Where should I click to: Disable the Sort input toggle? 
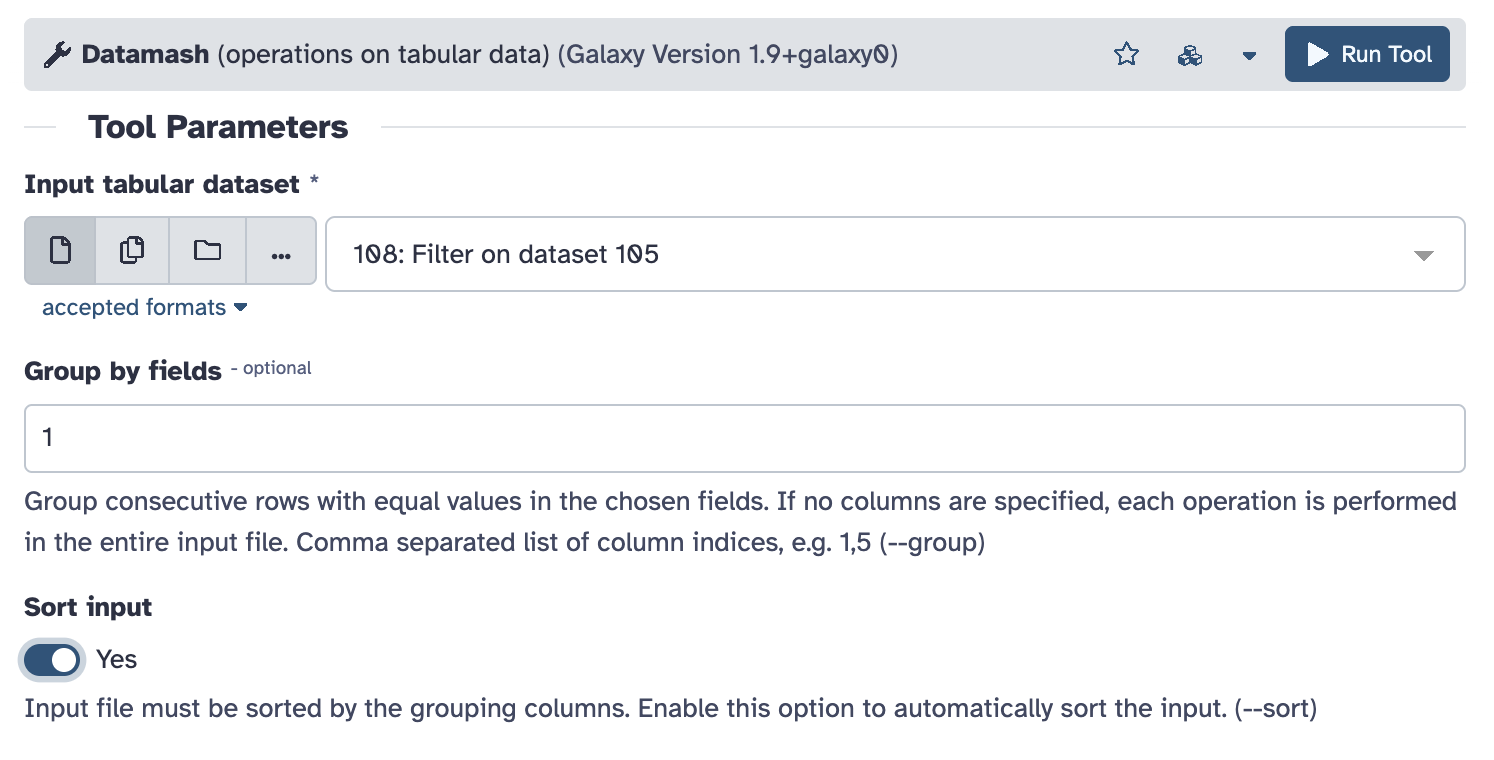click(x=52, y=659)
